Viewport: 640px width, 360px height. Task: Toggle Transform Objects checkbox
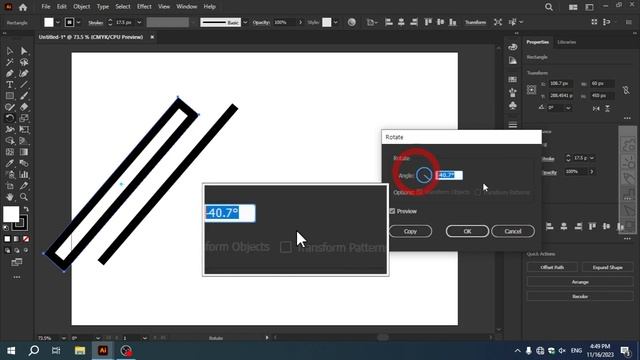420,192
